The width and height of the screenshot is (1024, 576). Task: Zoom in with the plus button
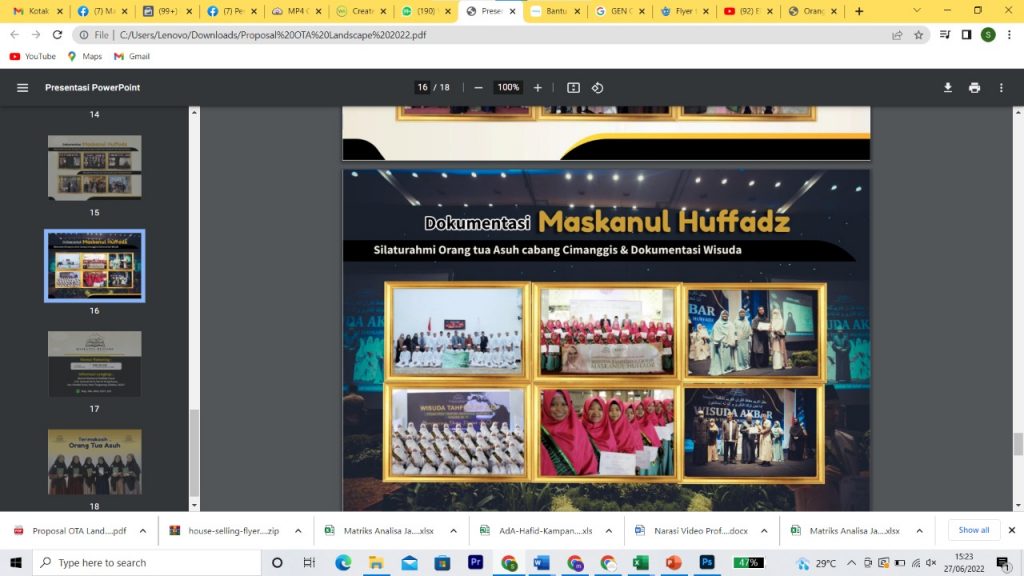[x=537, y=88]
